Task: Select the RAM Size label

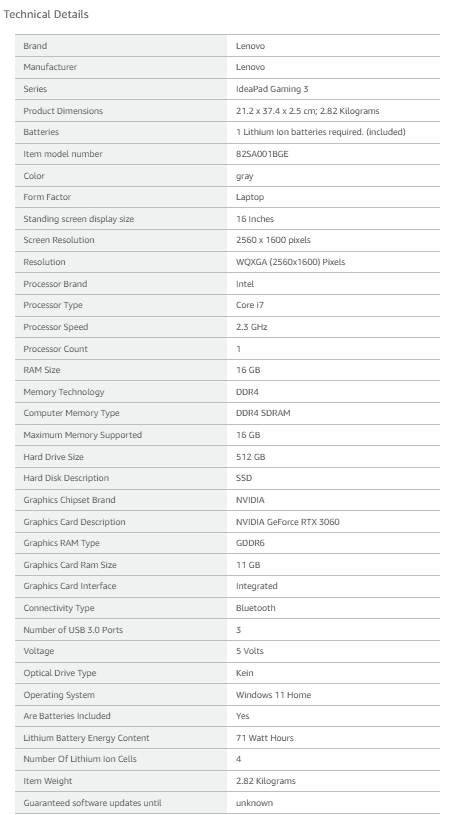Action: 42,370
